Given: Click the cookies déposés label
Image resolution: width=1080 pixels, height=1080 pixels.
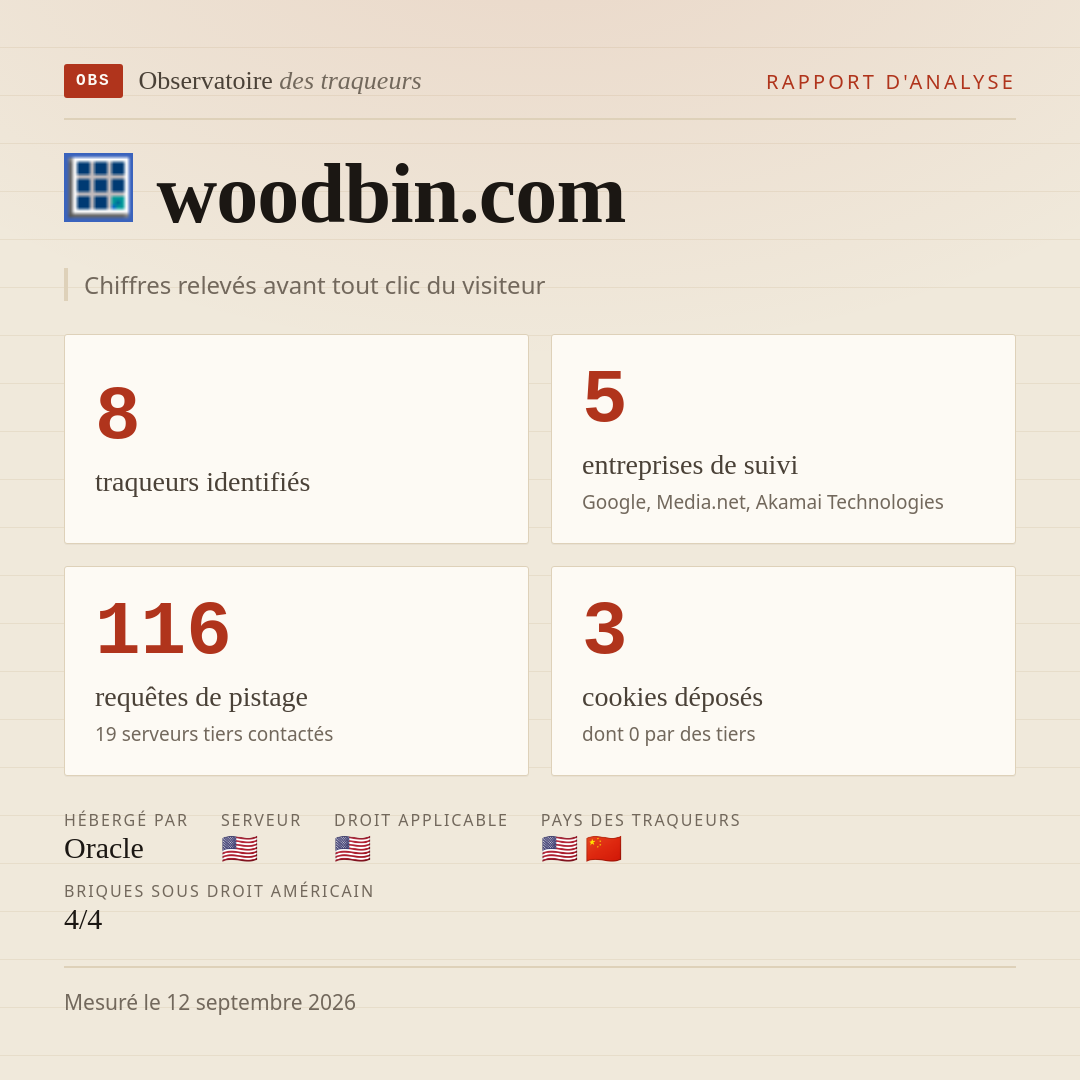Looking at the screenshot, I should [x=672, y=697].
